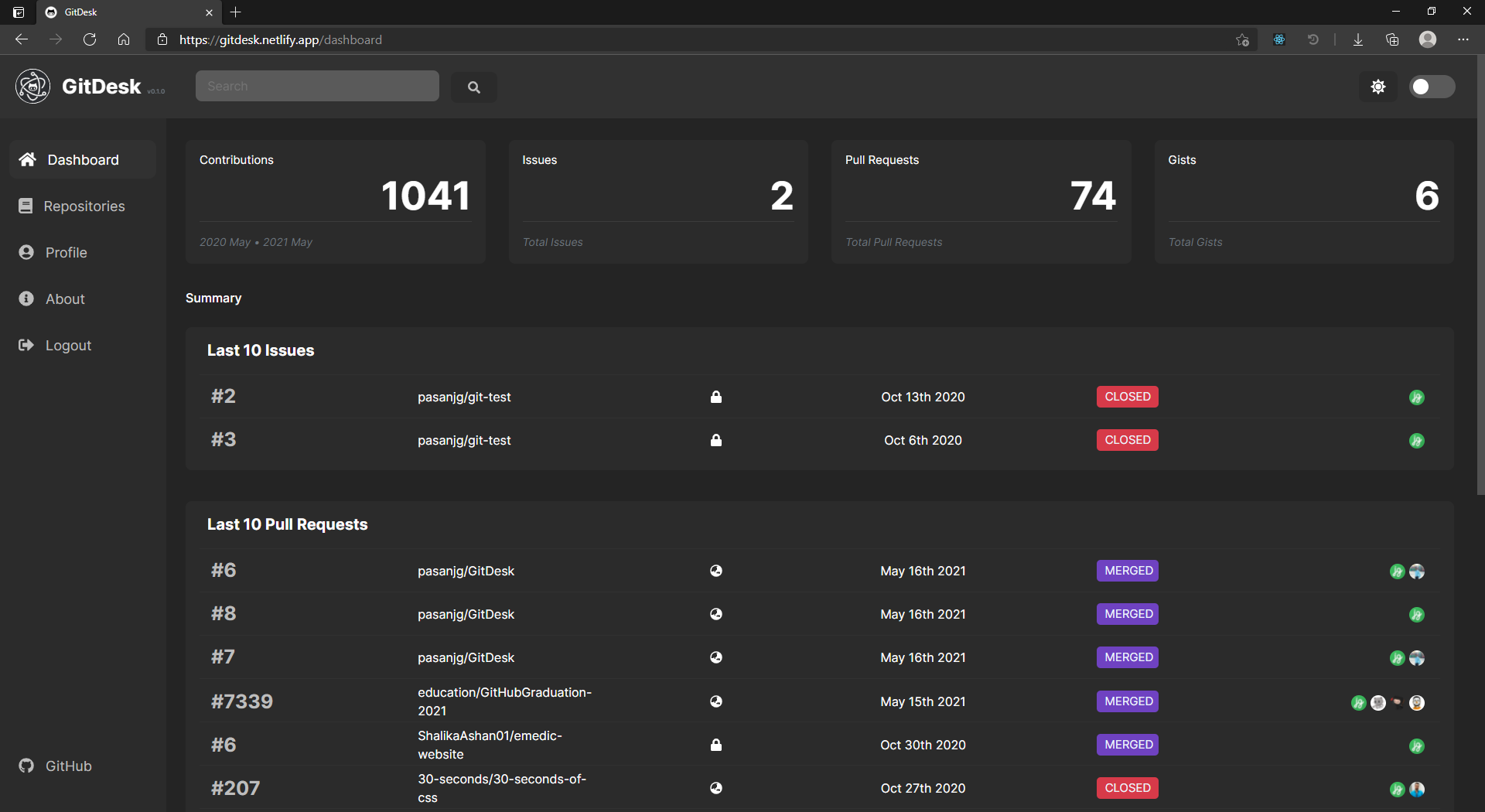This screenshot has height=812, width=1485.
Task: Click the Gists 6 count
Action: [1427, 196]
